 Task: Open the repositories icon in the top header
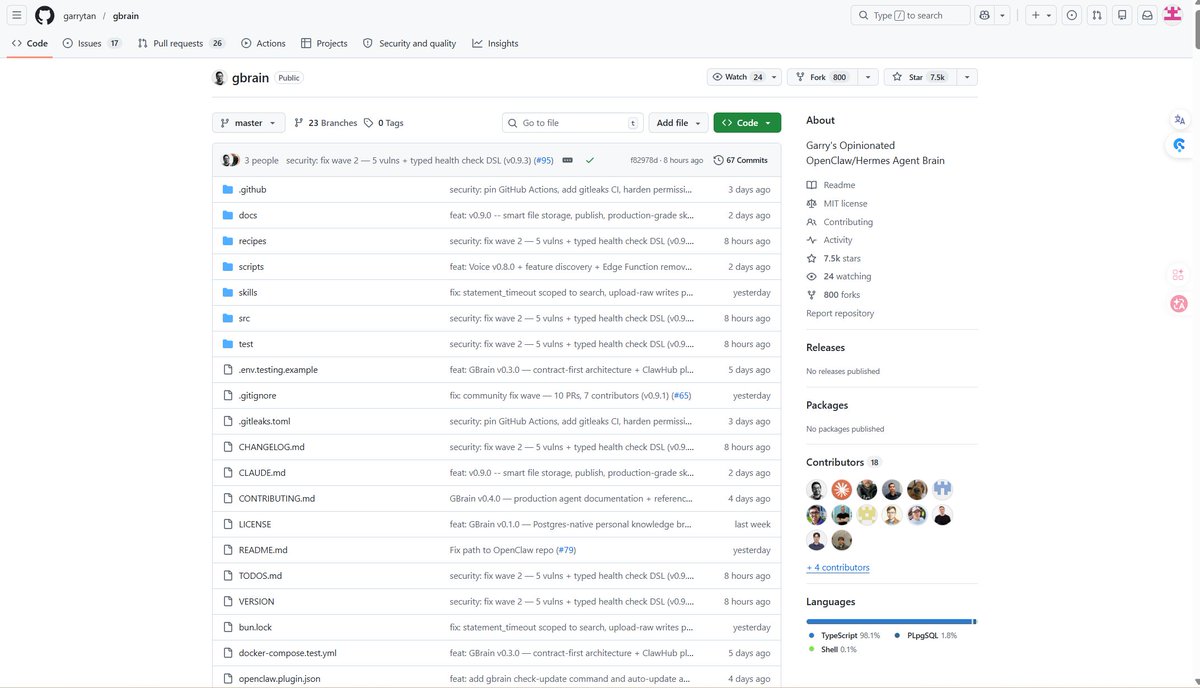[1122, 15]
